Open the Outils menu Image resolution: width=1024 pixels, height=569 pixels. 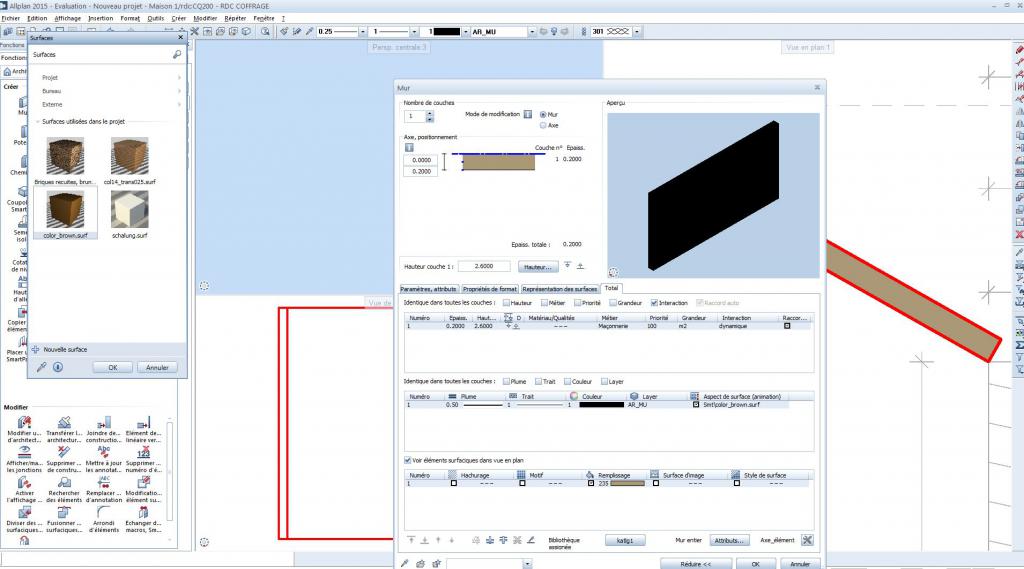[155, 18]
